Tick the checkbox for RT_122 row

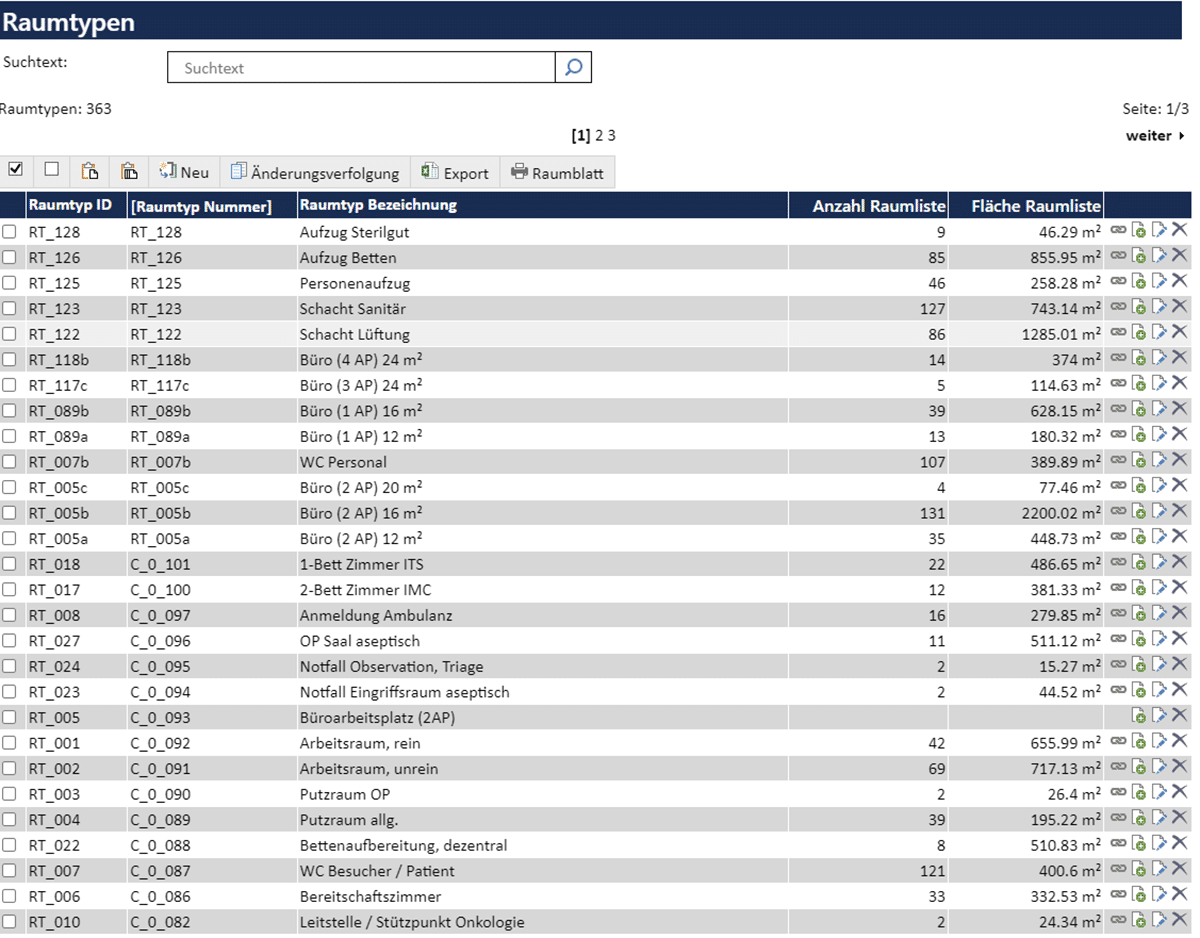point(10,334)
